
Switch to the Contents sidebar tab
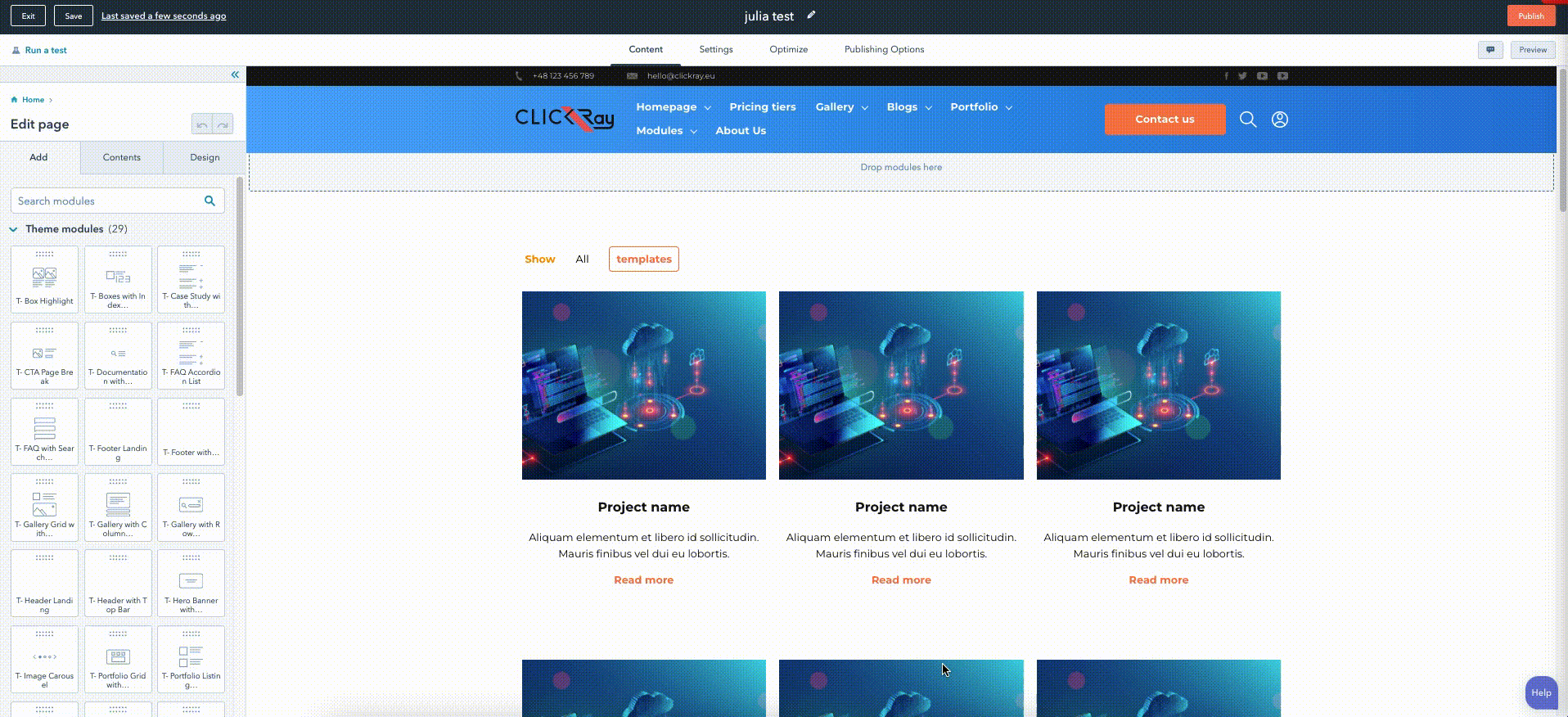click(122, 157)
